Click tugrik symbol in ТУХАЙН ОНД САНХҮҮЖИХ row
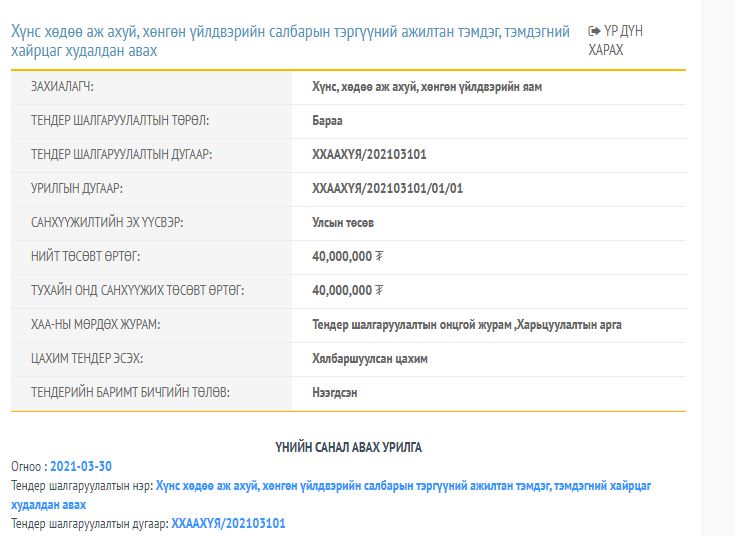This screenshot has height=536, width=735. coord(379,291)
